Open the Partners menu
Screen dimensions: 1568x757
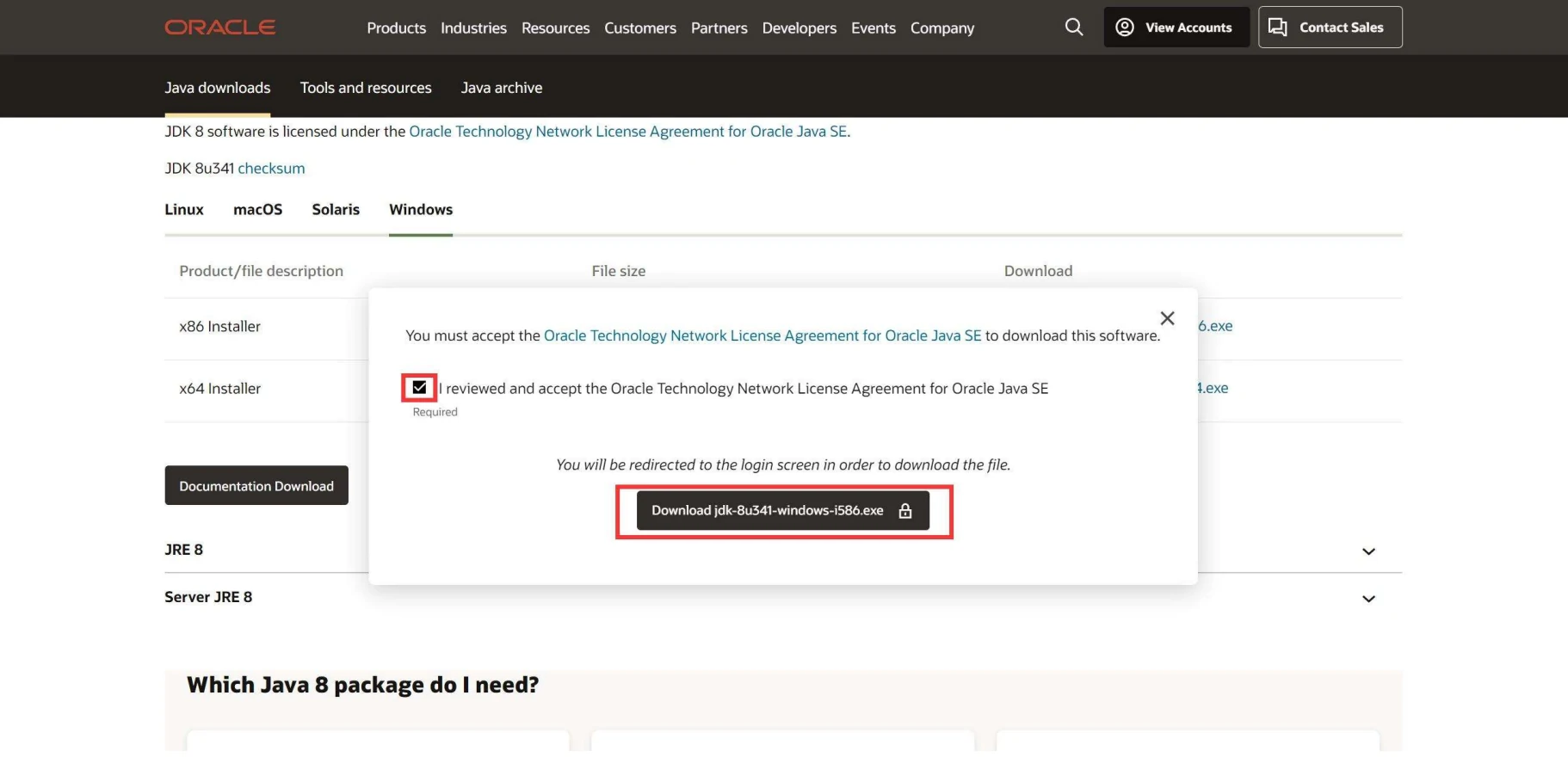click(719, 28)
